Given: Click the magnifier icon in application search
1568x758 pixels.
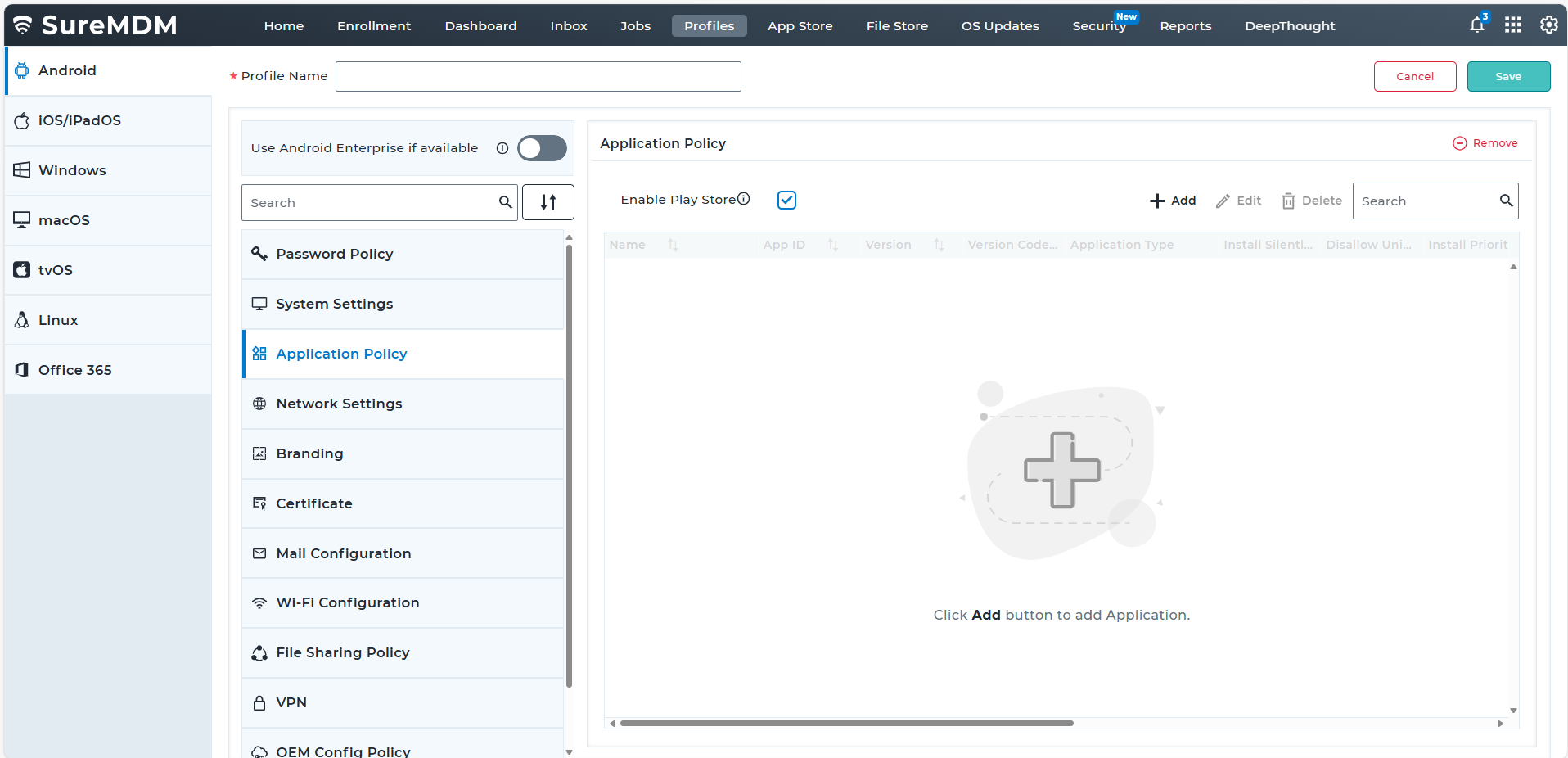Looking at the screenshot, I should click(x=1506, y=201).
